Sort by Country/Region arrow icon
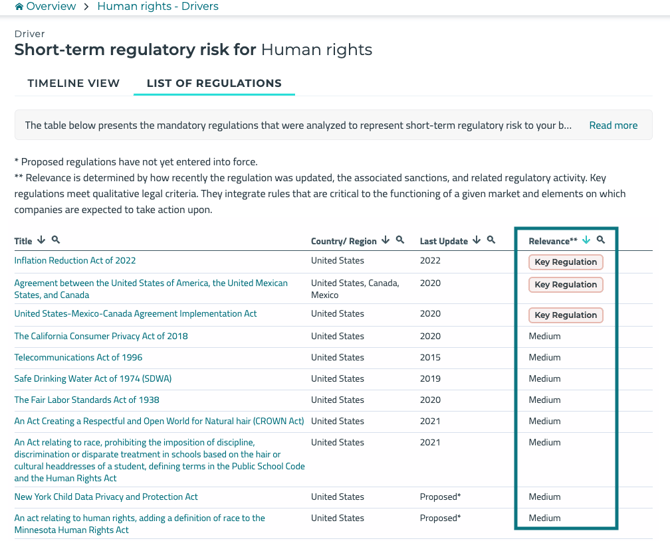This screenshot has height=541, width=670. (386, 240)
